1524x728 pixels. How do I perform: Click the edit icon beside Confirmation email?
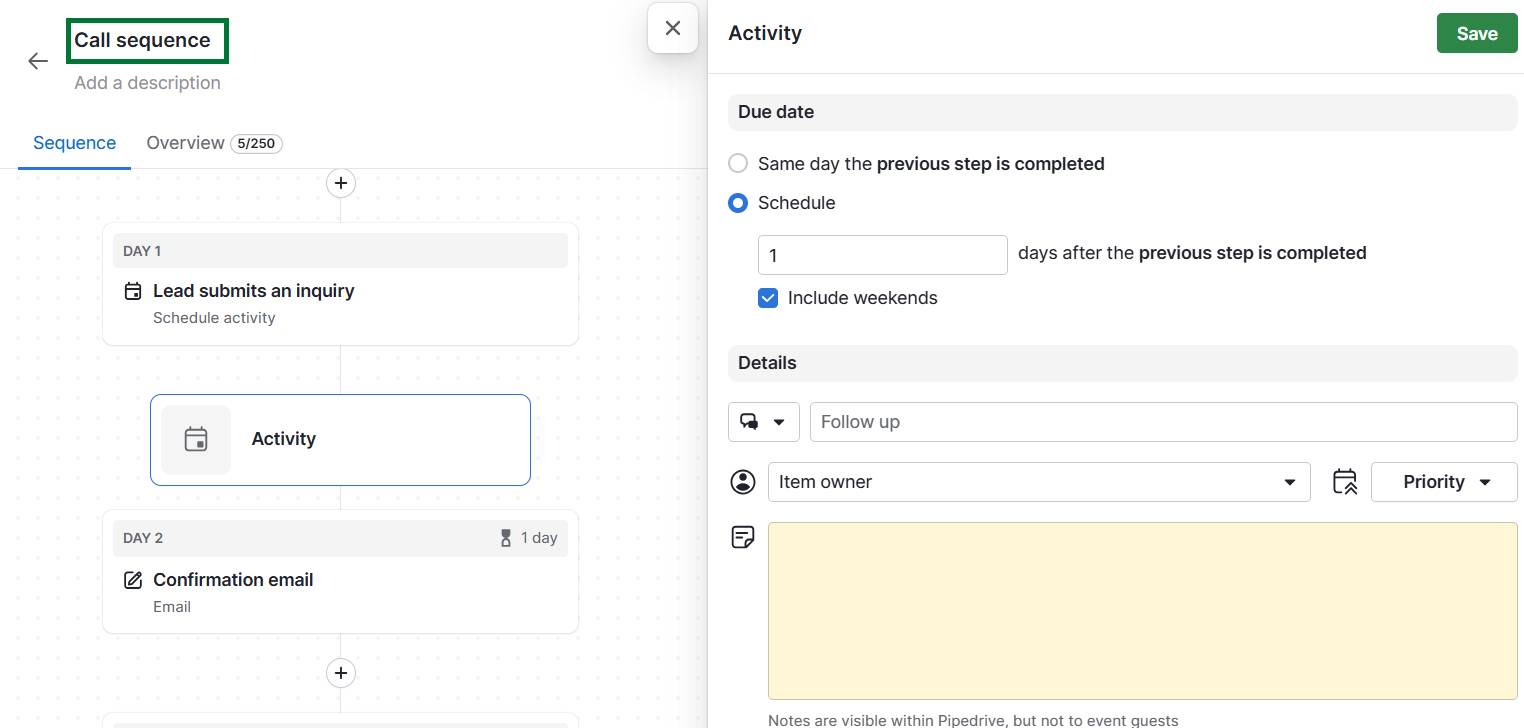point(133,580)
